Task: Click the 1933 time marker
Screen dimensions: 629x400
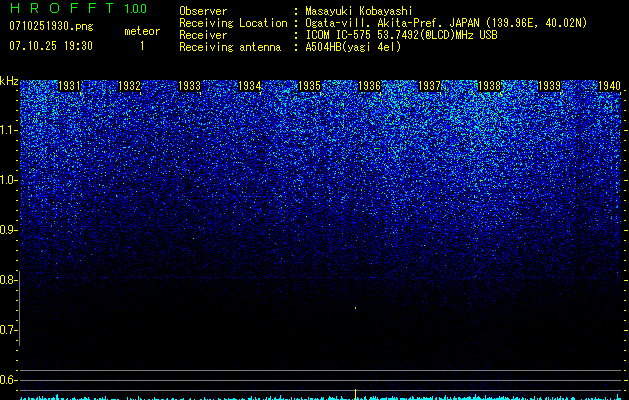Action: (x=189, y=86)
